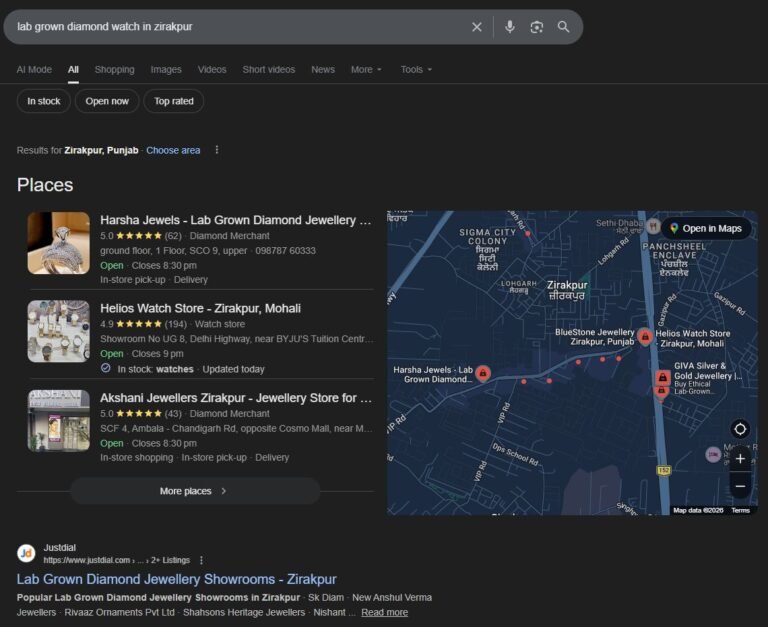Click the Zirakpur label on the map
The height and width of the screenshot is (627, 768).
pos(567,290)
